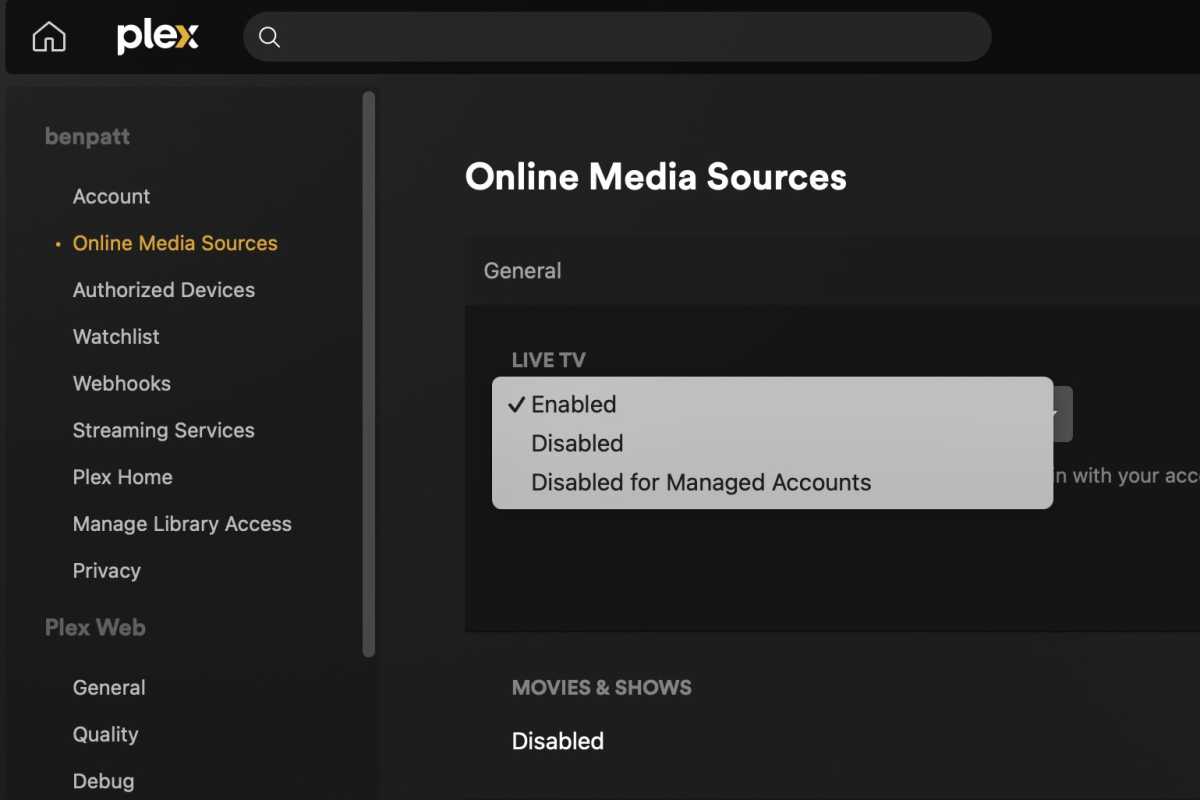Open Streaming Services settings
Image resolution: width=1200 pixels, height=800 pixels.
click(163, 430)
